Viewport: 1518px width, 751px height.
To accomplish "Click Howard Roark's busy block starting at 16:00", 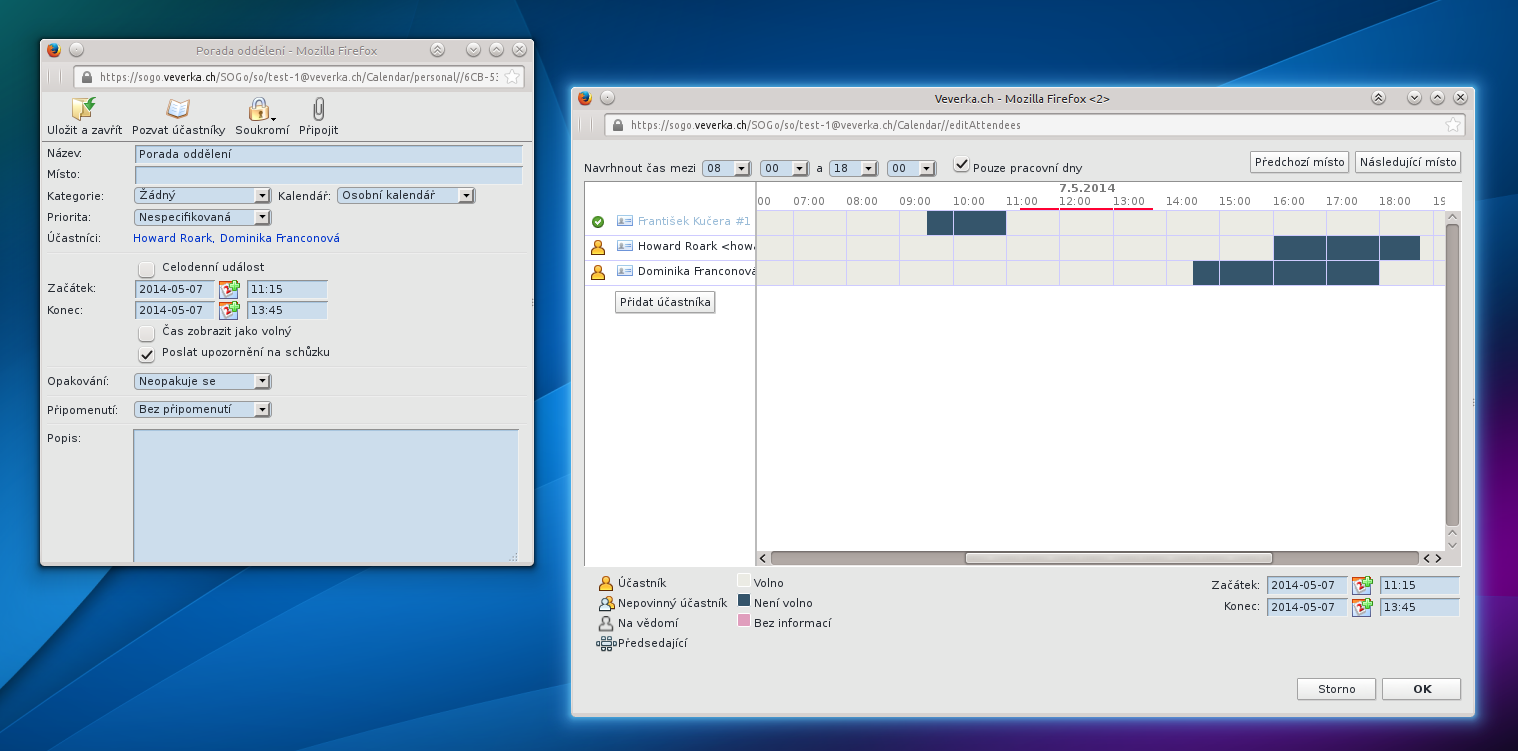I will (1347, 248).
